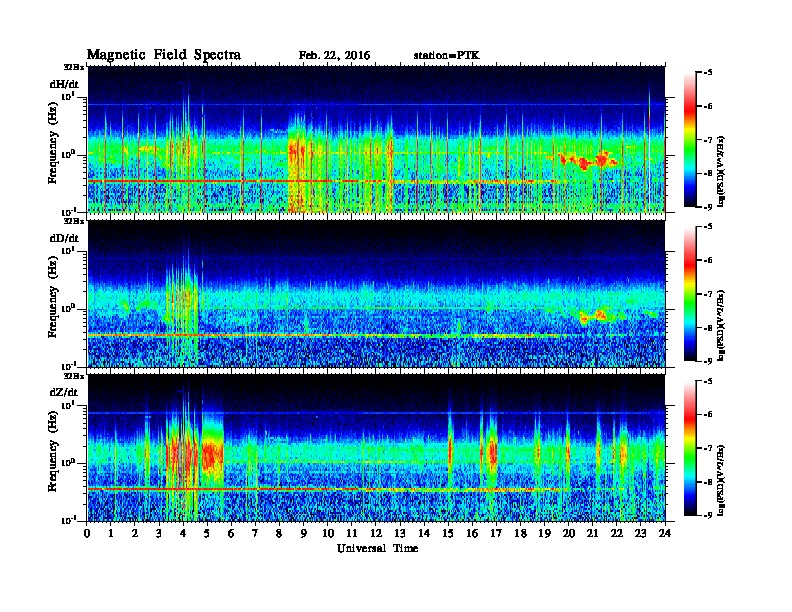
Task: Click the "-7" value on dH/dt color bar
Action: (x=708, y=140)
